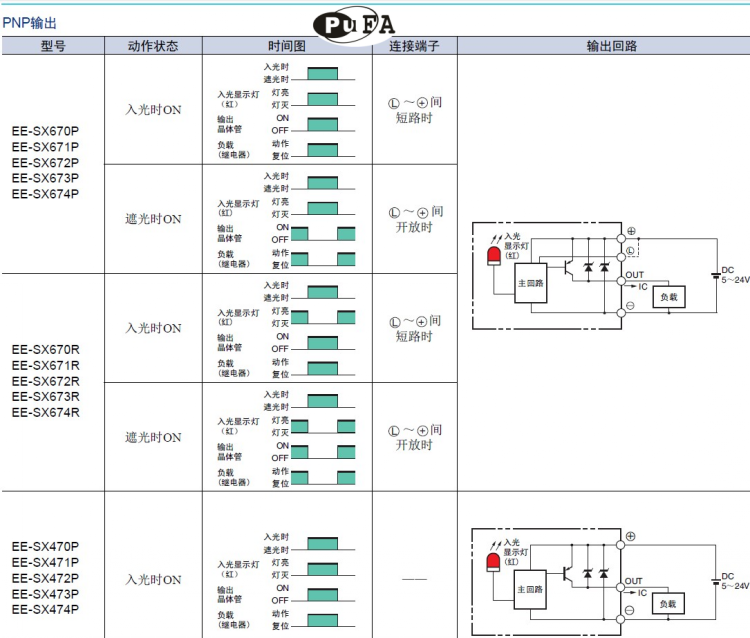Image resolution: width=750 pixels, height=638 pixels.
Task: Click 入光时ON in the EE-SX670R group
Action: click(x=153, y=328)
